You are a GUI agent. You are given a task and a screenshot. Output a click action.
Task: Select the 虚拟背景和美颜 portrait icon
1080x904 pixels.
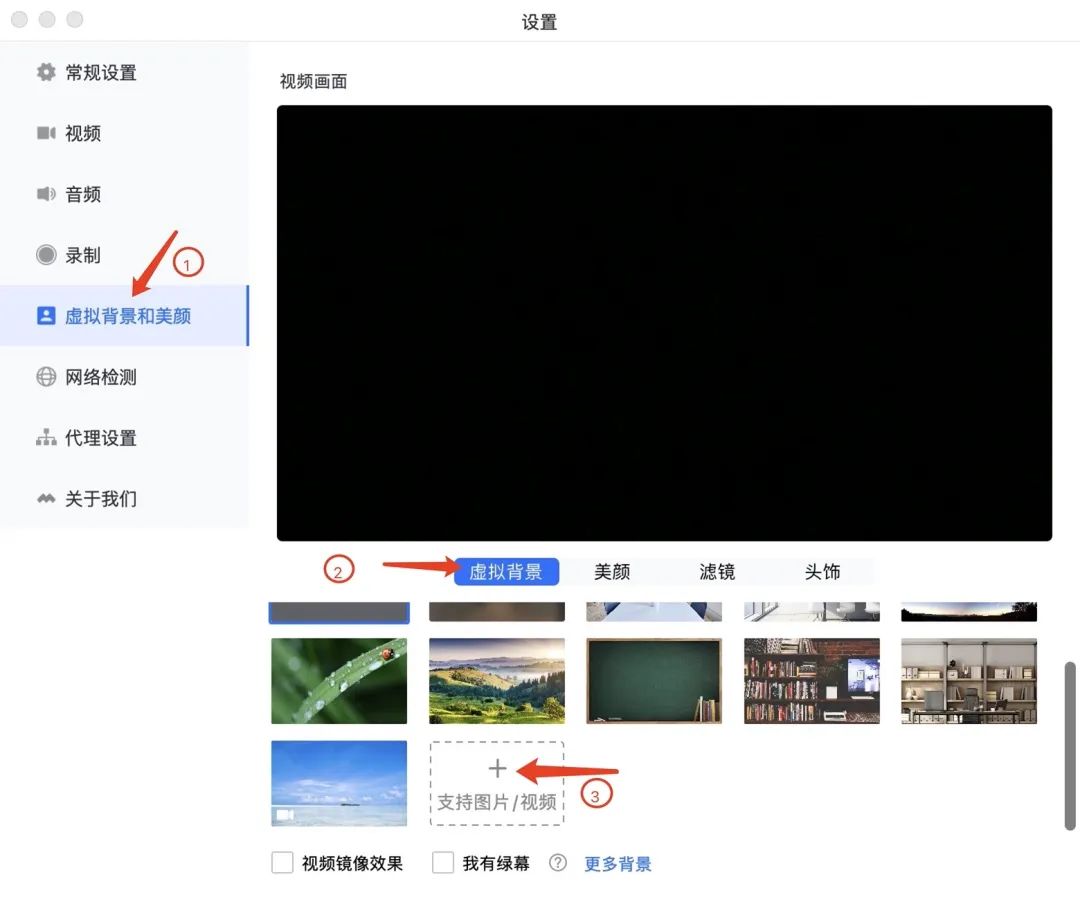coord(45,316)
